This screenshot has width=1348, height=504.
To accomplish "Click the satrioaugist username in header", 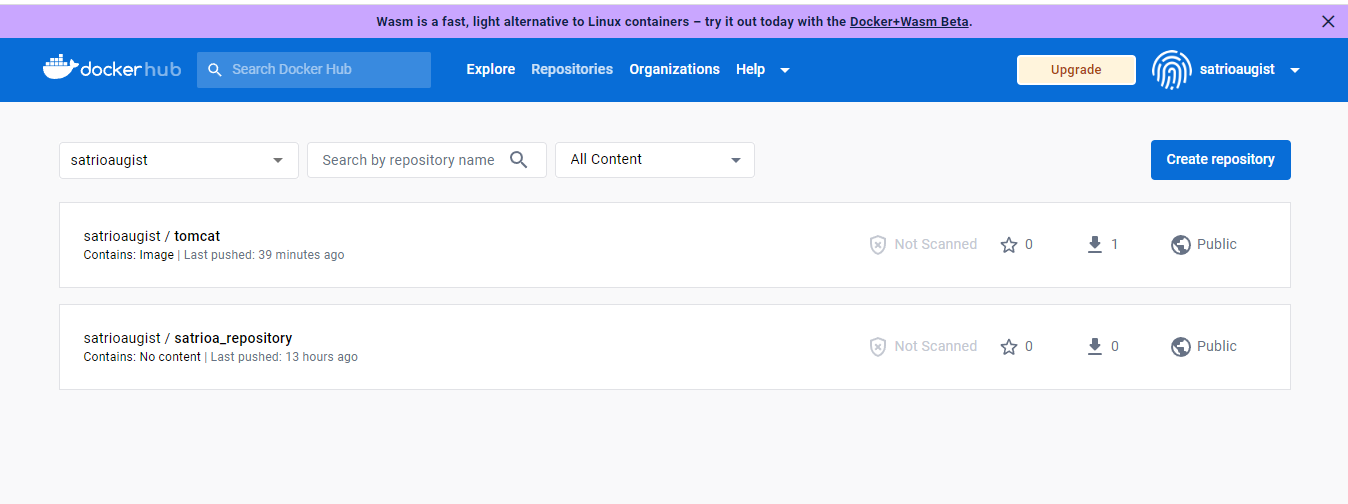I will pyautogui.click(x=1237, y=69).
